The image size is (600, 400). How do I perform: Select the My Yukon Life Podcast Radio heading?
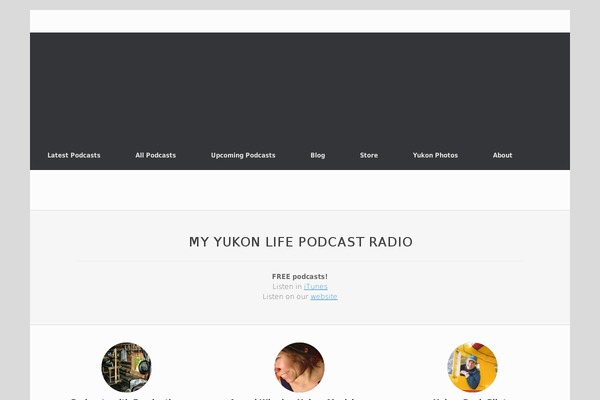301,242
